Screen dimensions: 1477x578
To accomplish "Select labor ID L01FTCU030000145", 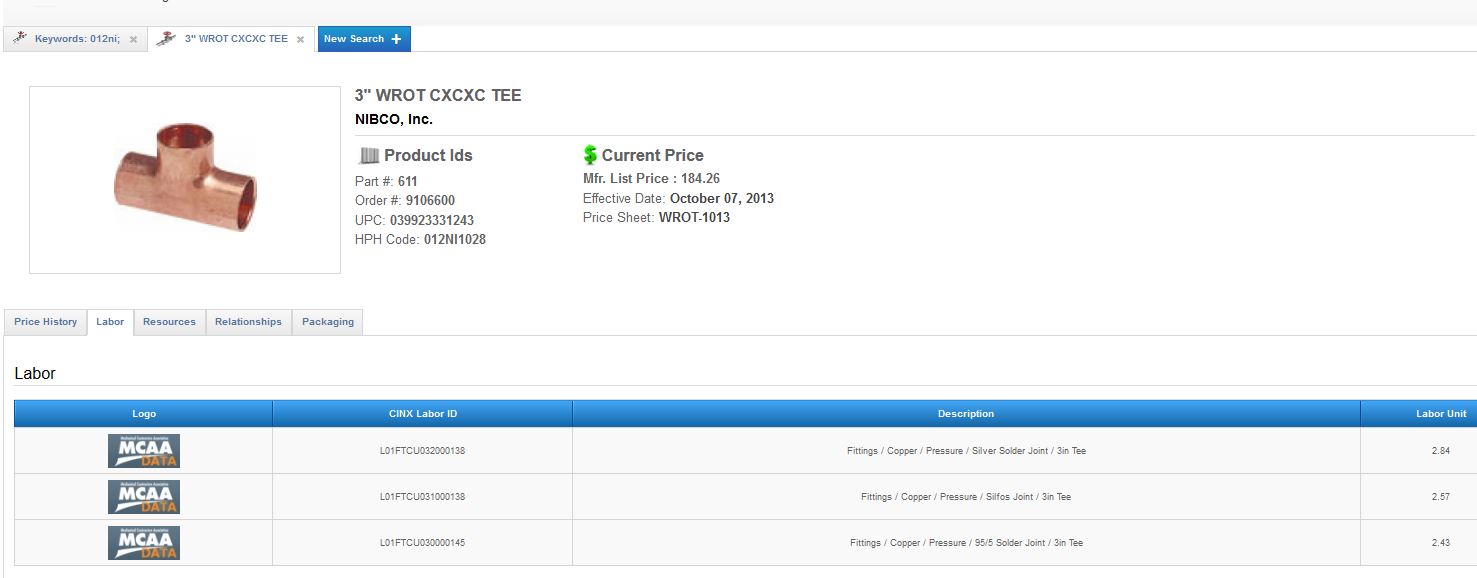I will [422, 543].
